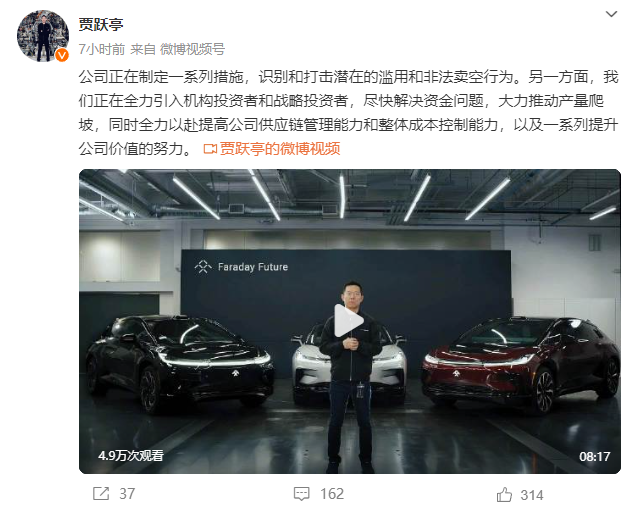
Task: Play the Faraday Future video
Action: click(x=349, y=321)
